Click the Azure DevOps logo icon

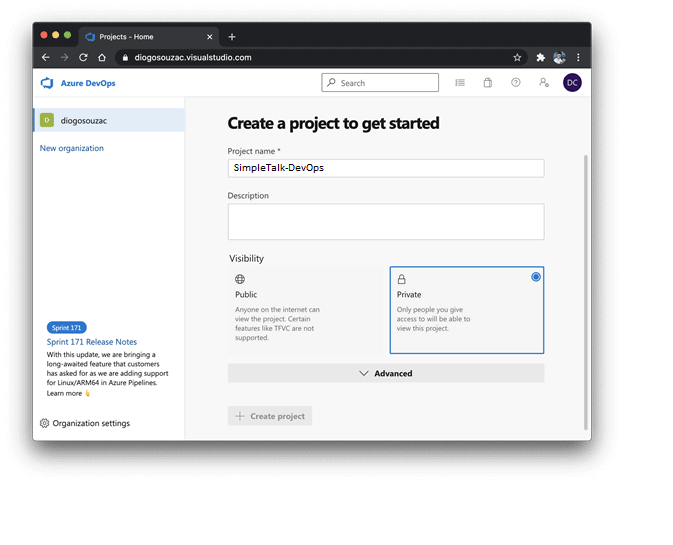coord(47,83)
